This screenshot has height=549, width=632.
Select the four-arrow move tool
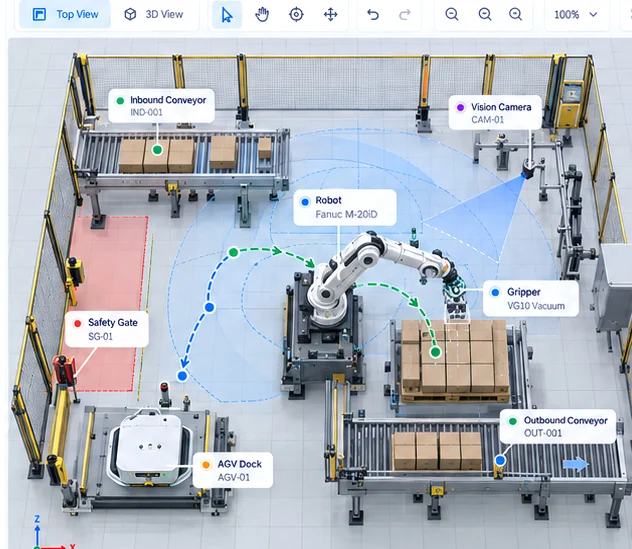click(x=331, y=15)
